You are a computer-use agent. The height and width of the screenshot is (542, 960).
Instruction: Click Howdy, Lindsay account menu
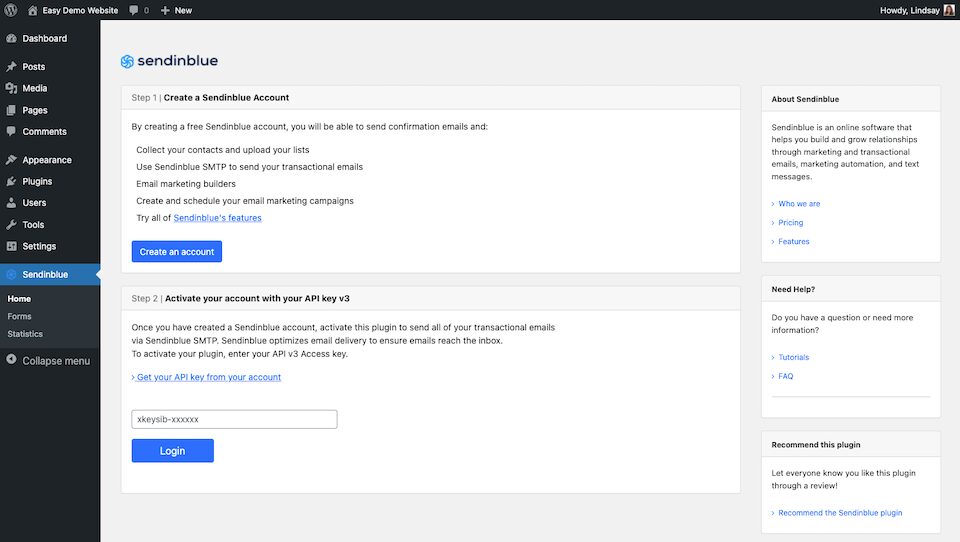click(917, 10)
